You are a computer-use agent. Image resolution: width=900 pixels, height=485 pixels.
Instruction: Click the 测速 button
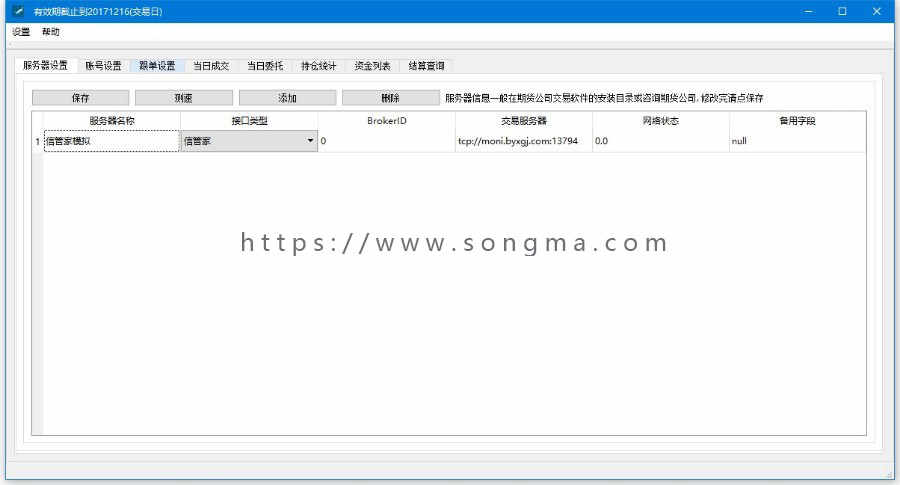click(184, 98)
